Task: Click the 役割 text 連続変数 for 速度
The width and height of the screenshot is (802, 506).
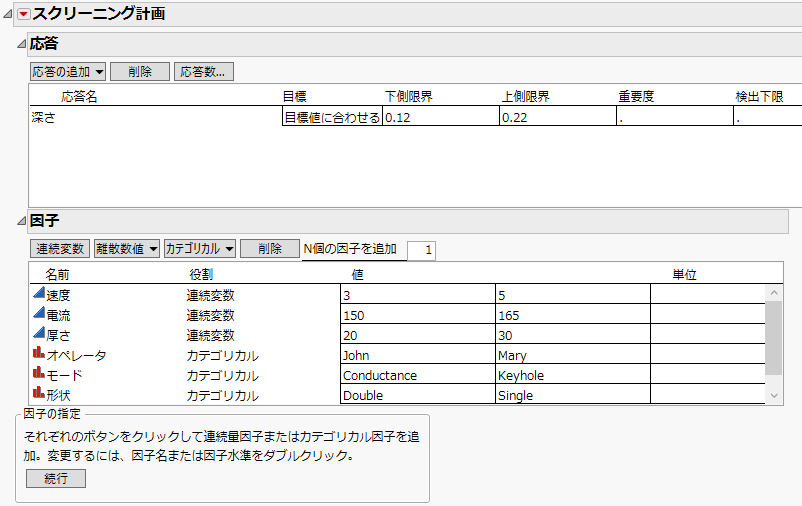Action: pyautogui.click(x=210, y=295)
